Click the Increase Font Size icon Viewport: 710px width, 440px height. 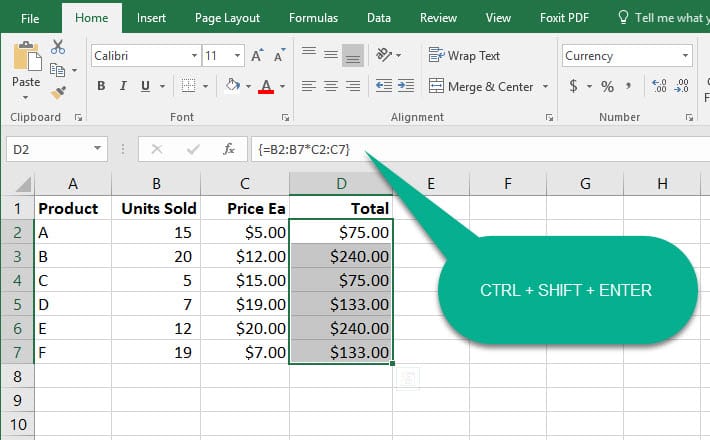[x=258, y=56]
